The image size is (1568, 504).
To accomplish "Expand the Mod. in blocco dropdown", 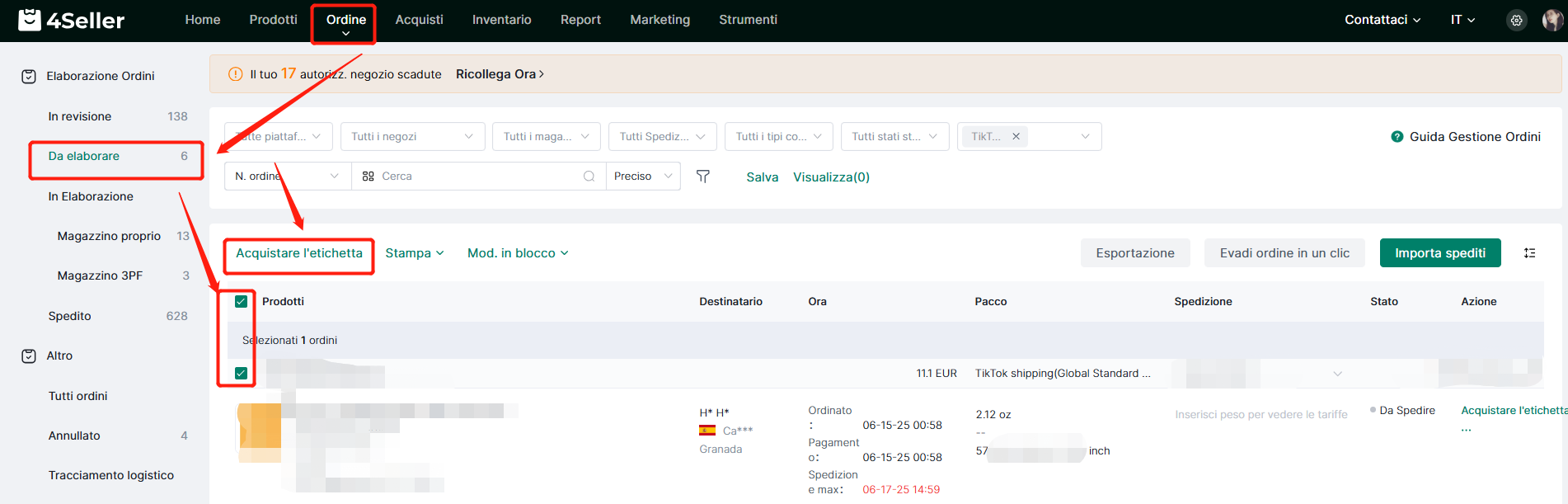I will tap(518, 253).
